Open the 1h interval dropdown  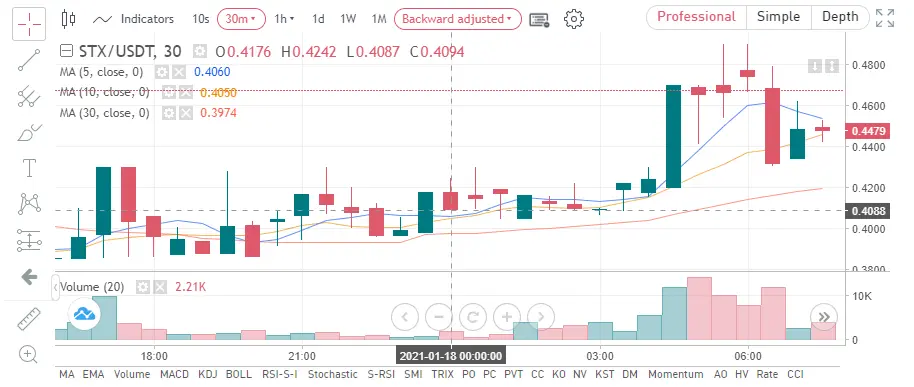click(x=284, y=19)
